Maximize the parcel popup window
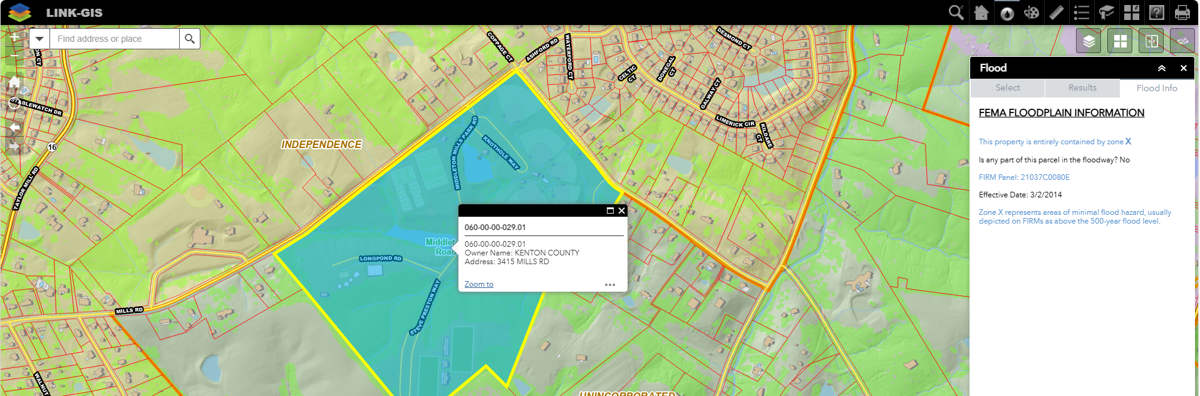This screenshot has width=1200, height=396. point(610,211)
